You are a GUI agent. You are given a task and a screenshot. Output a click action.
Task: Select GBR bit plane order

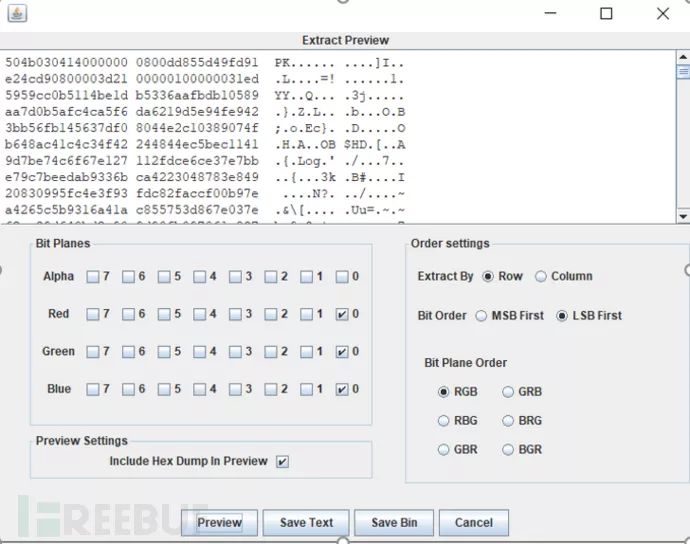pos(444,449)
